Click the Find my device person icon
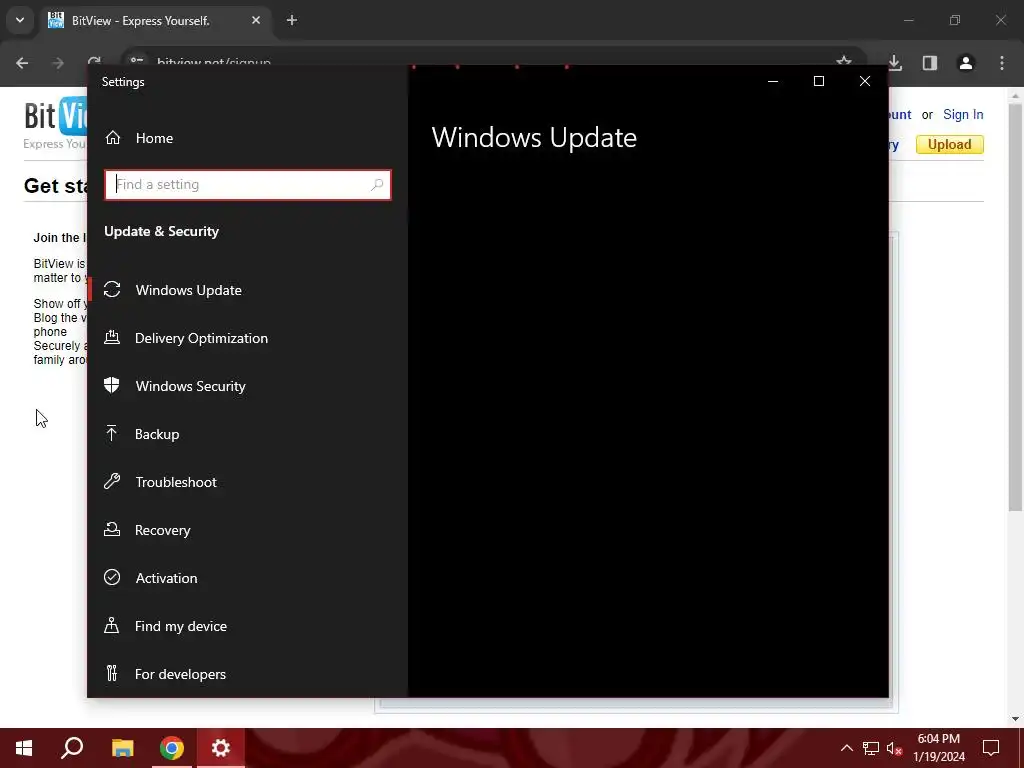 [112, 625]
